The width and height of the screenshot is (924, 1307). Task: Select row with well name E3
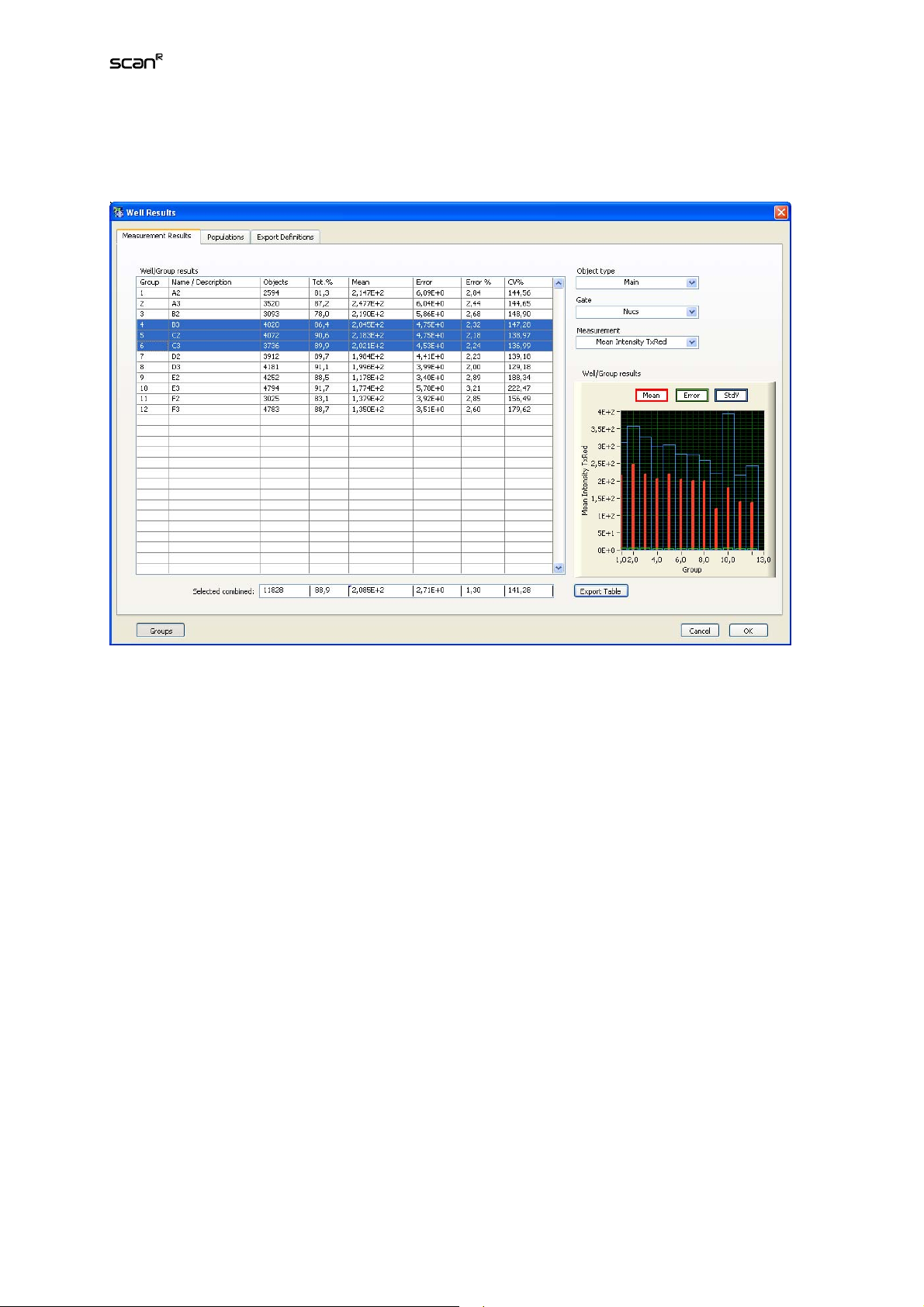(x=344, y=389)
